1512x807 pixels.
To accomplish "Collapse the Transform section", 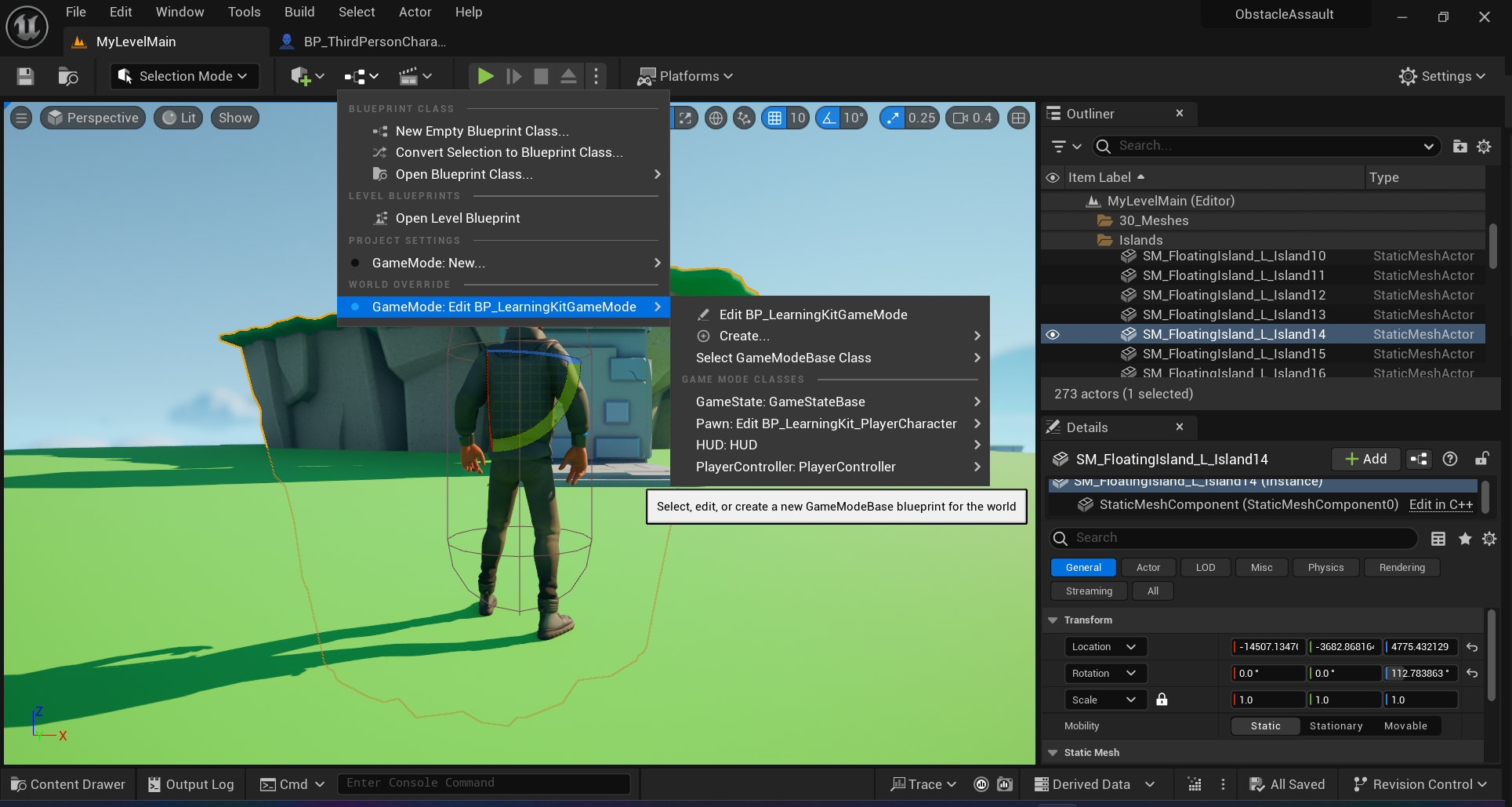I will (x=1053, y=620).
